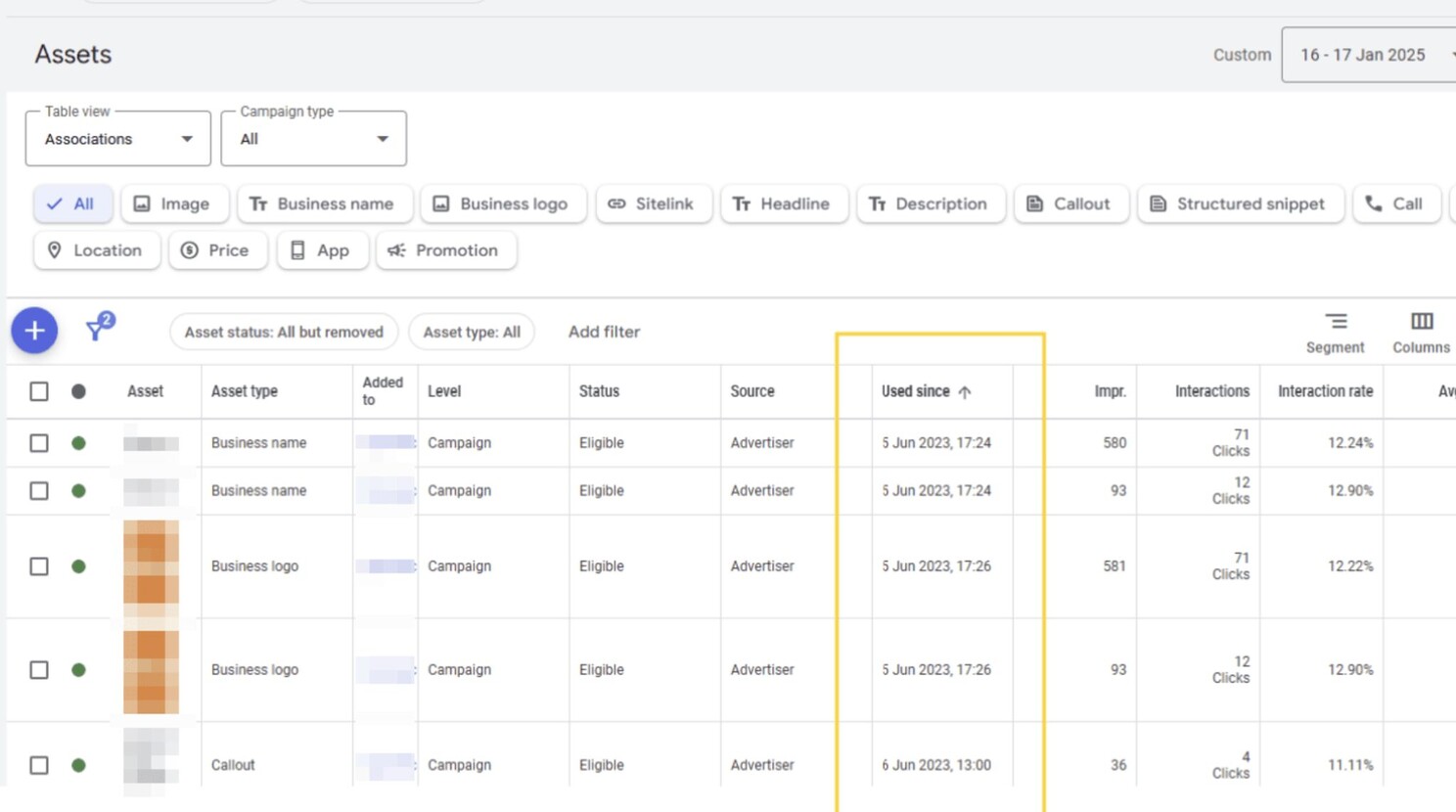Screen dimensions: 1456x812
Task: Expand the Campaign type dropdown
Action: coord(313,139)
